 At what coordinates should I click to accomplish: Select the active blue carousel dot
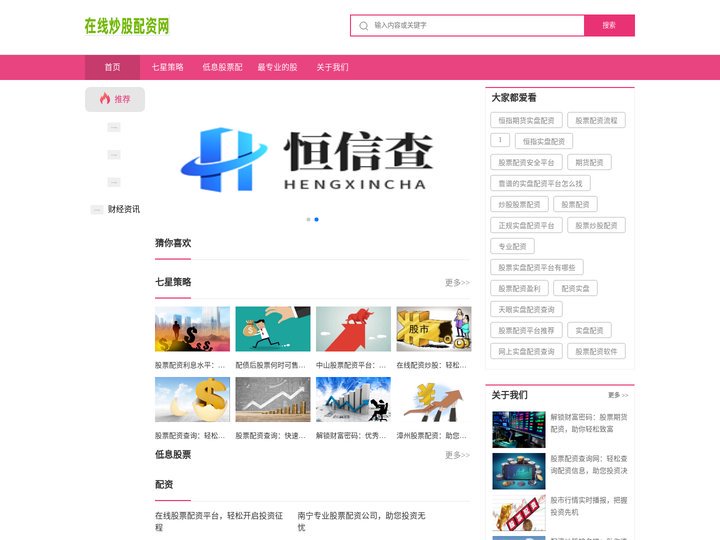pos(316,219)
